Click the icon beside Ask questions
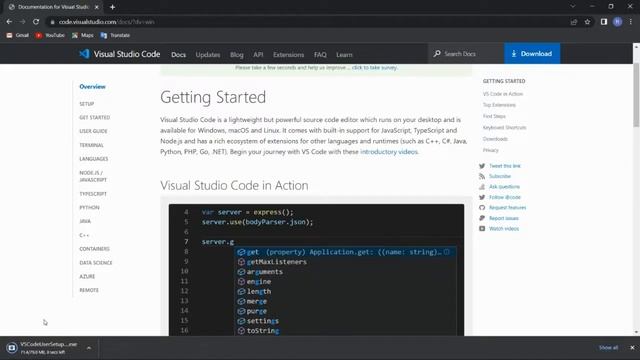 (482, 187)
